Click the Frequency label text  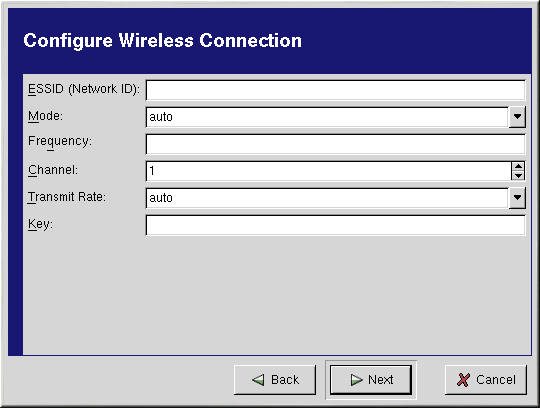[x=60, y=142]
